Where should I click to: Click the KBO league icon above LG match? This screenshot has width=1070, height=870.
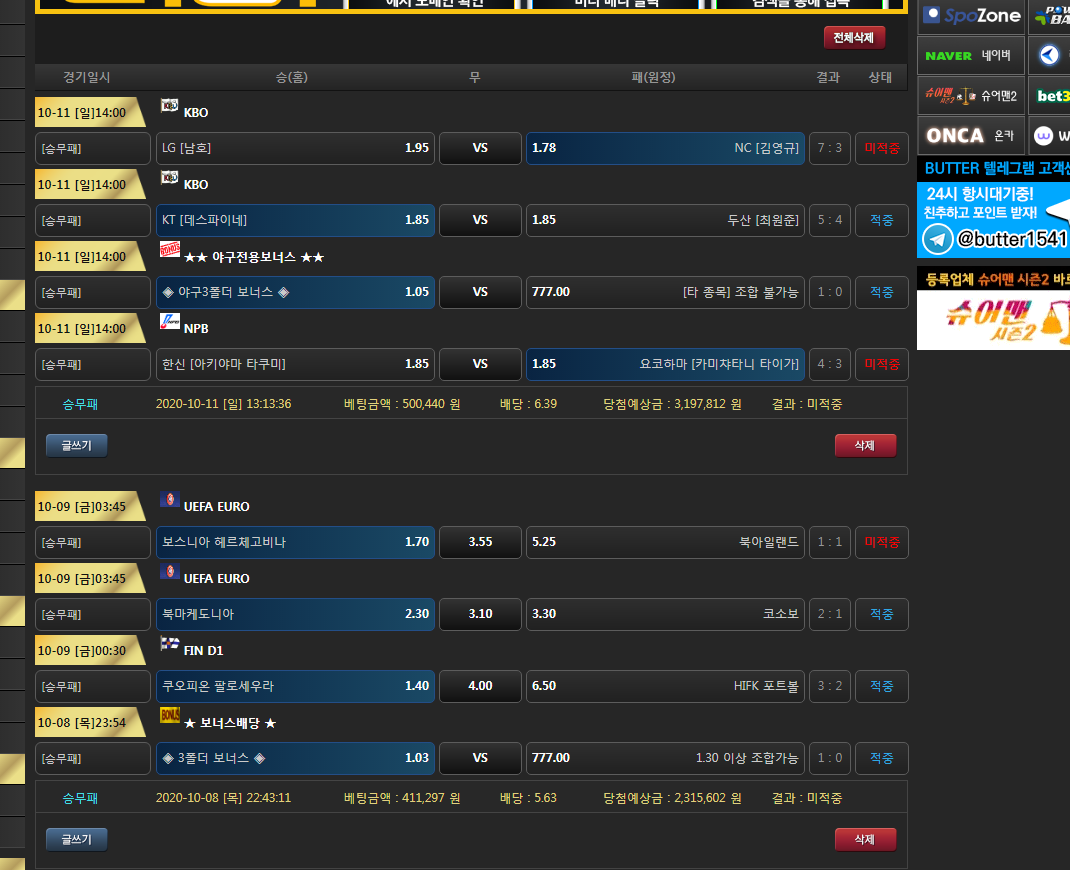169,105
